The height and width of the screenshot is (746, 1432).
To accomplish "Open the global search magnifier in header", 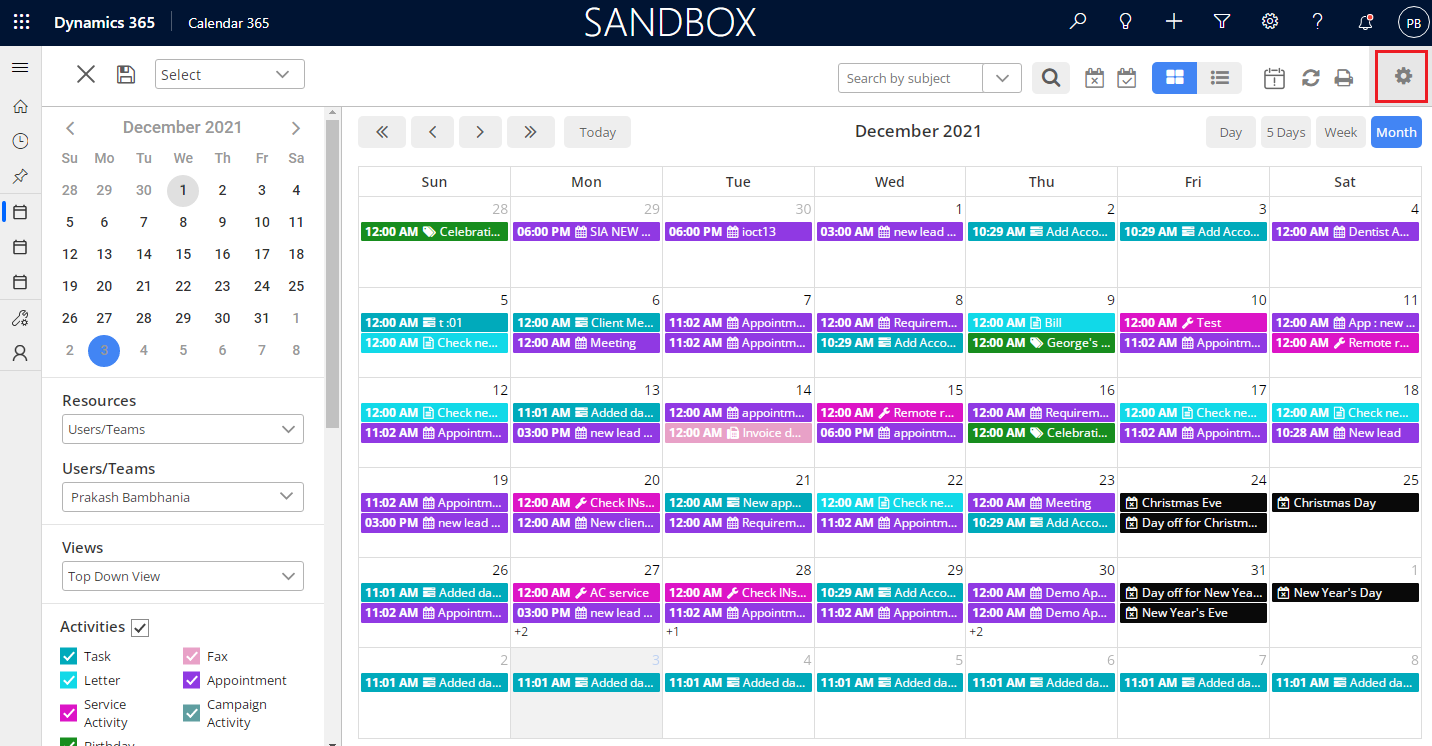I will coord(1078,22).
